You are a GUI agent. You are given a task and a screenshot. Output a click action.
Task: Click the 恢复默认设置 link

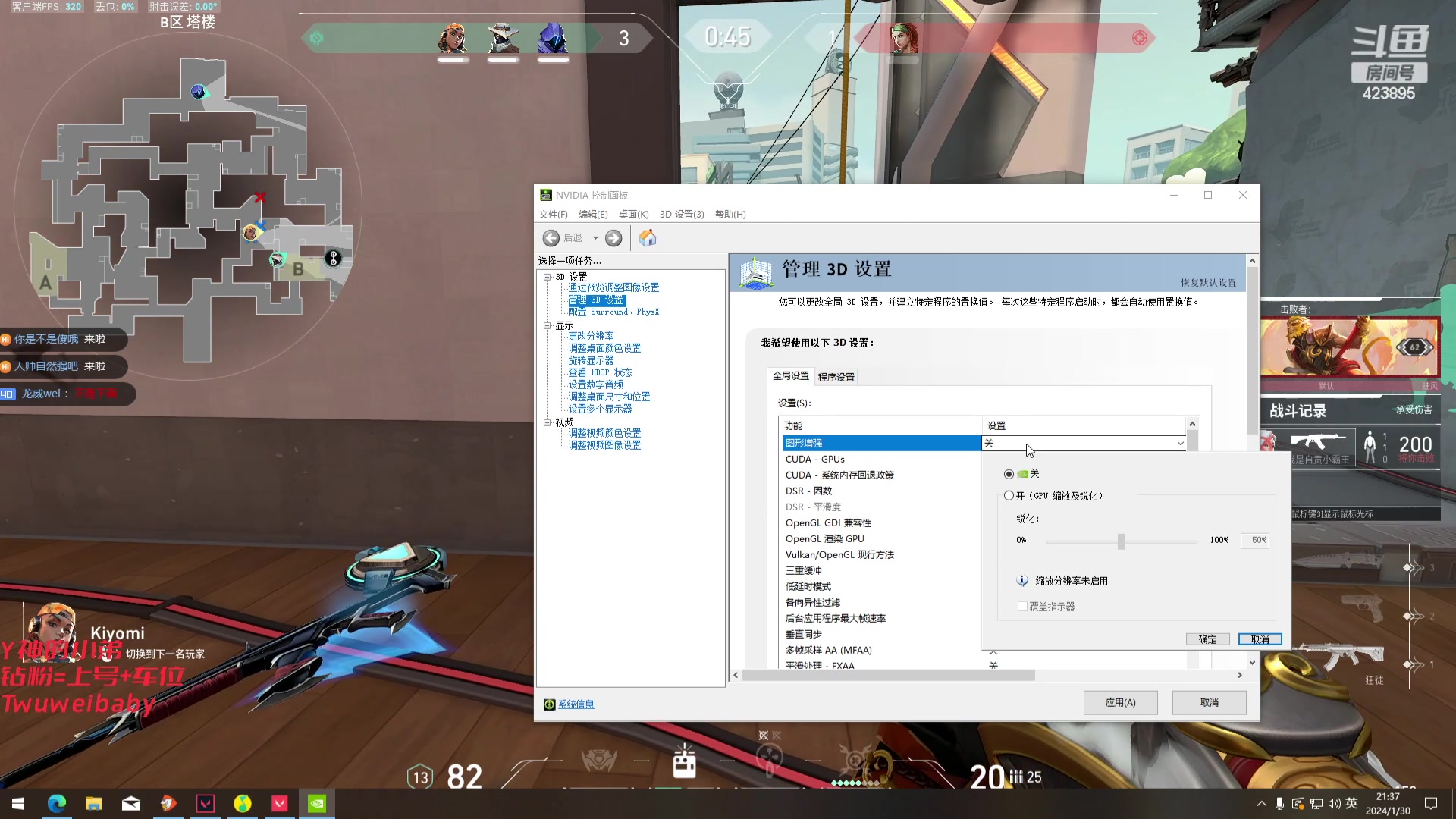coord(1208,283)
